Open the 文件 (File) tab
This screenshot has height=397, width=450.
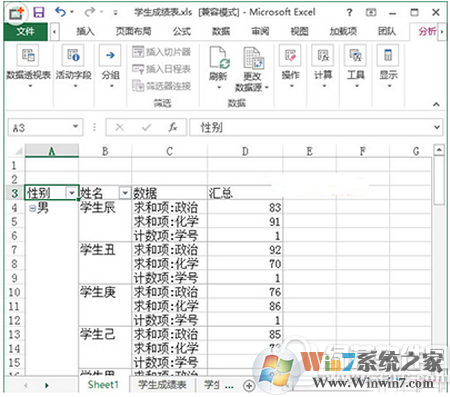coord(26,31)
